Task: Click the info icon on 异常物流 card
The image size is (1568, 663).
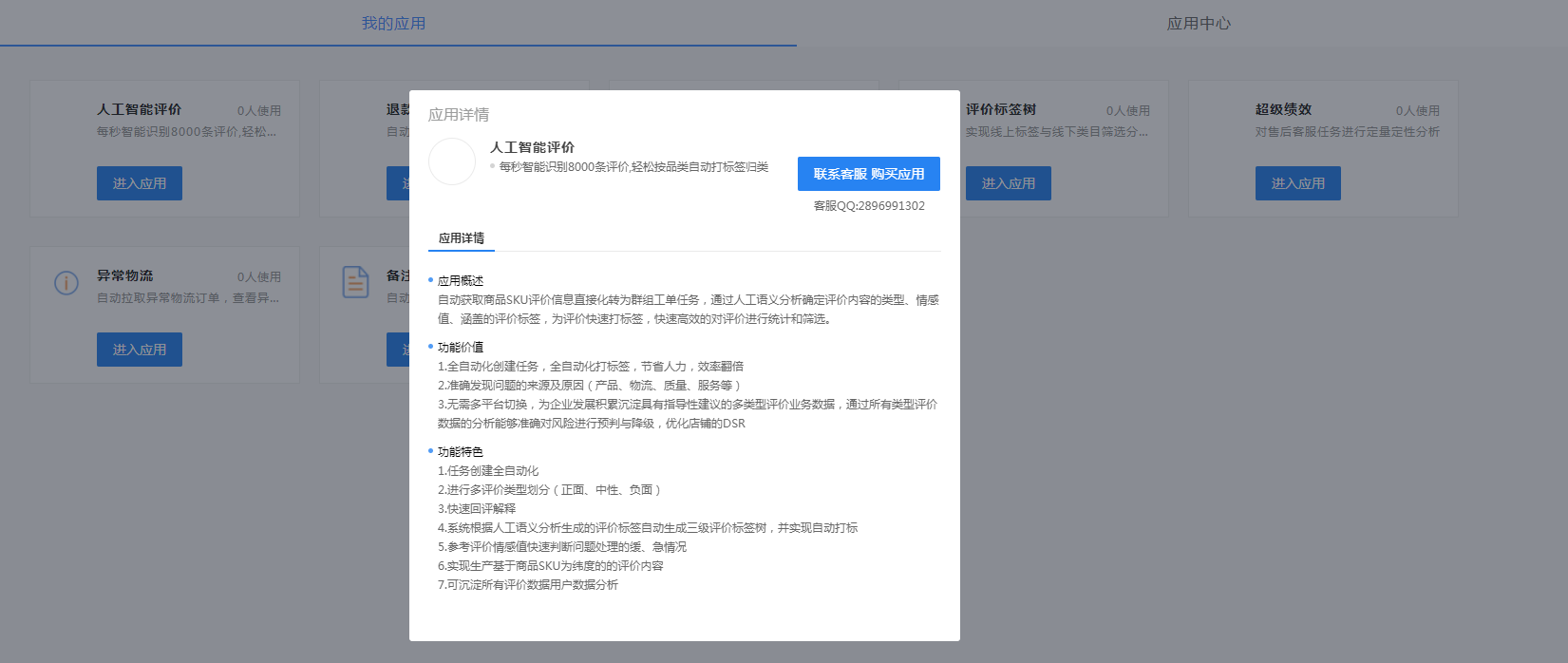Action: (x=66, y=283)
